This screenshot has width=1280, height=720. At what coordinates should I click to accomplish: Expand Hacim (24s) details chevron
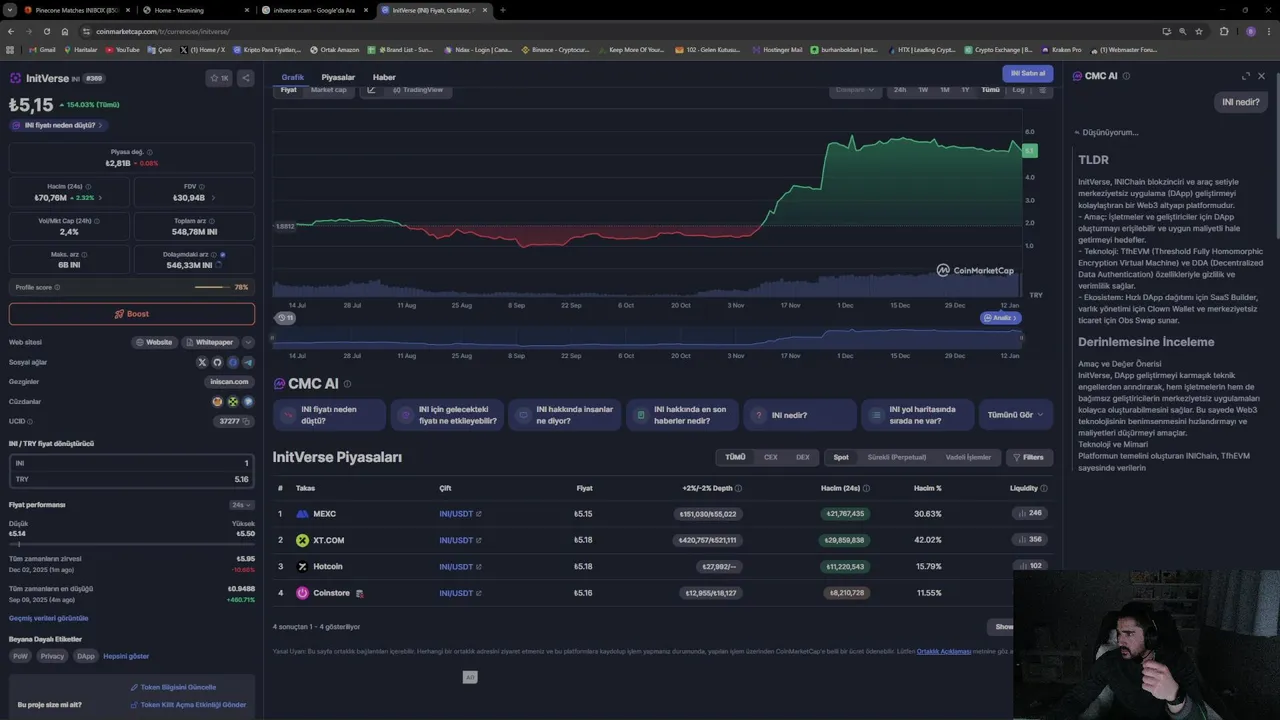click(100, 198)
